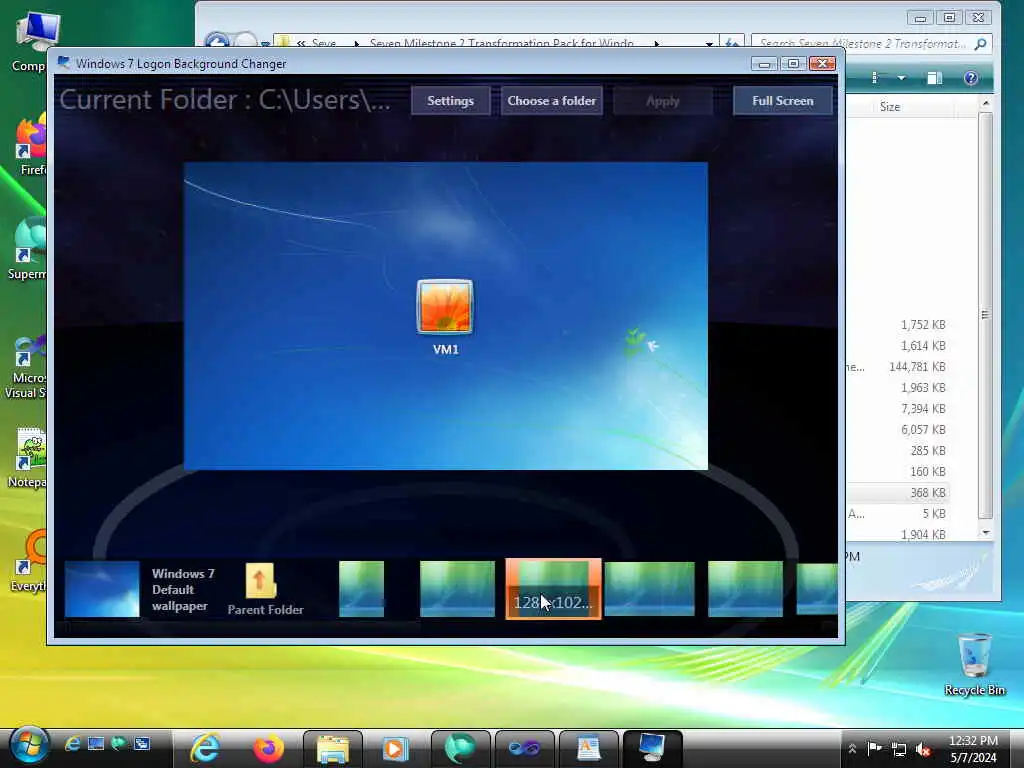The height and width of the screenshot is (768, 1024).
Task: Toggle the Explorer preview pane icon
Action: 935,78
